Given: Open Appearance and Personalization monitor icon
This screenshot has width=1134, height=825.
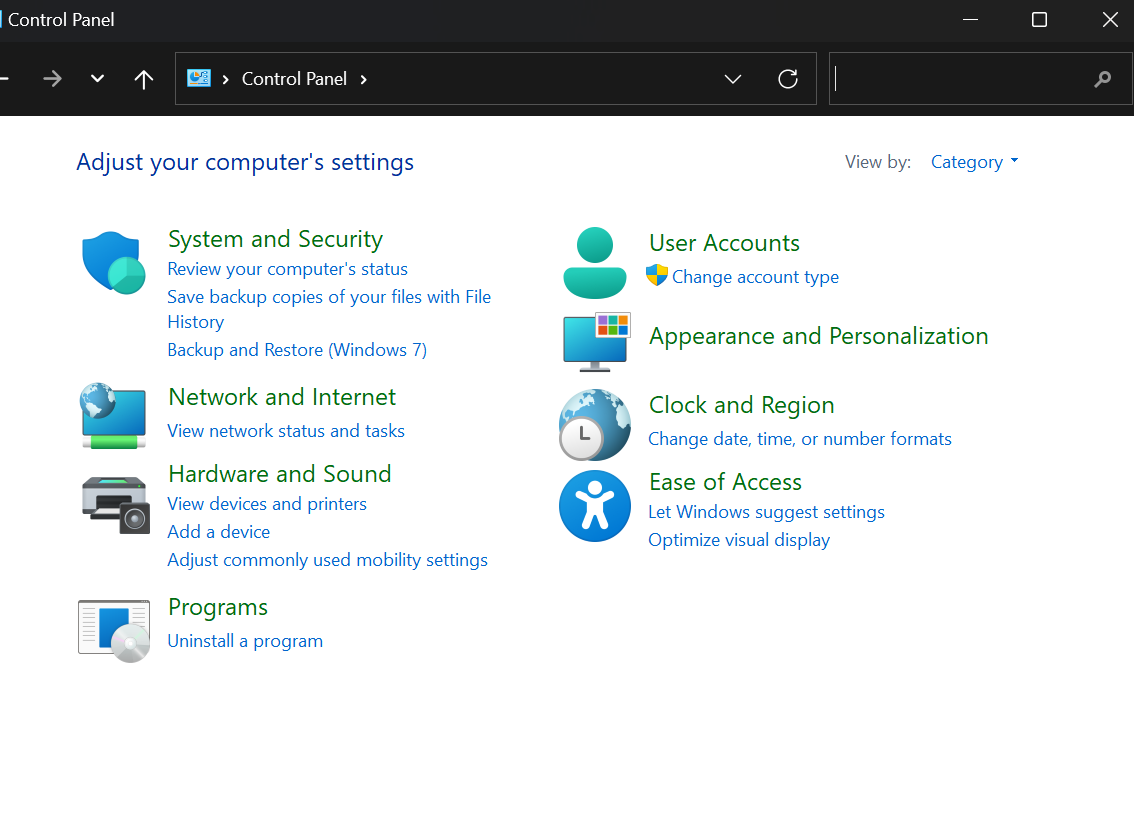Looking at the screenshot, I should pyautogui.click(x=595, y=340).
